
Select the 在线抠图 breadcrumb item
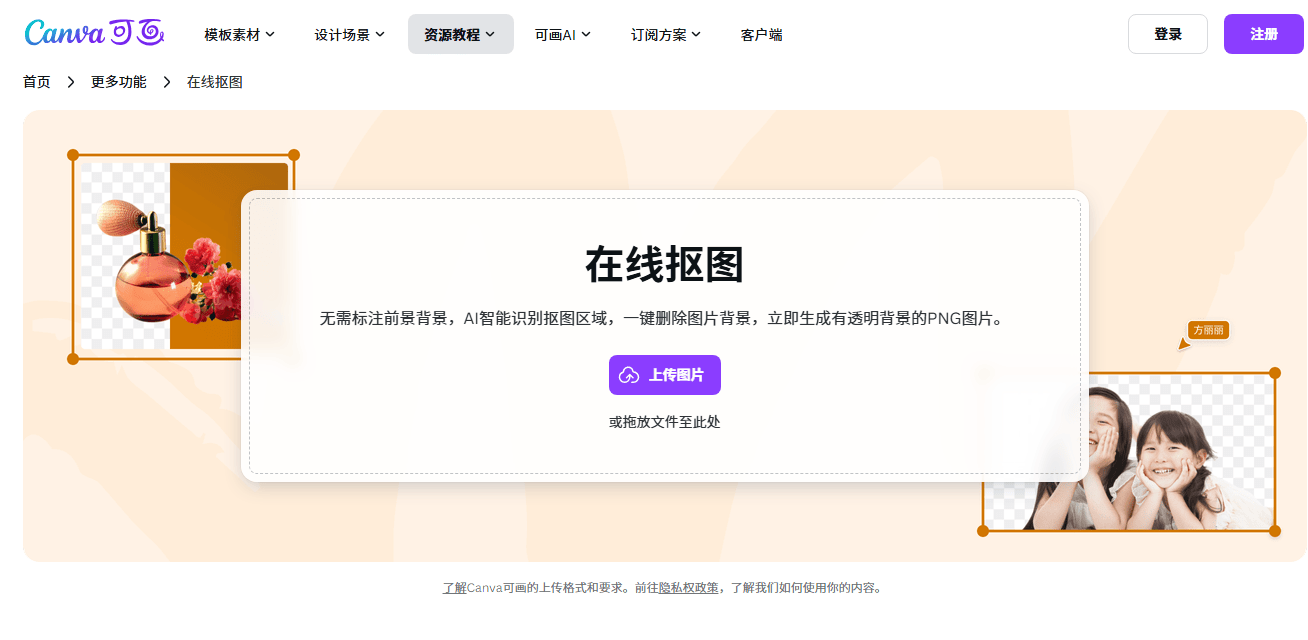[214, 82]
